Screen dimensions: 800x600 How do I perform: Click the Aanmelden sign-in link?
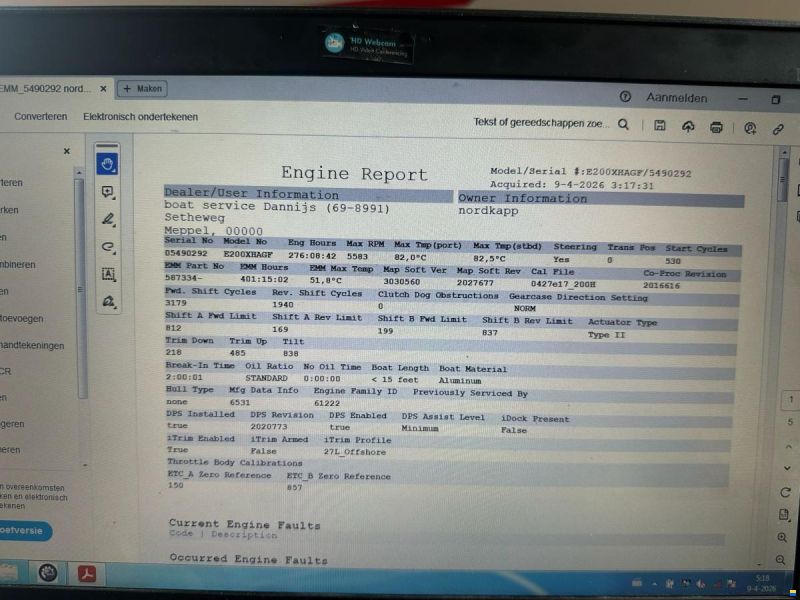tap(677, 97)
